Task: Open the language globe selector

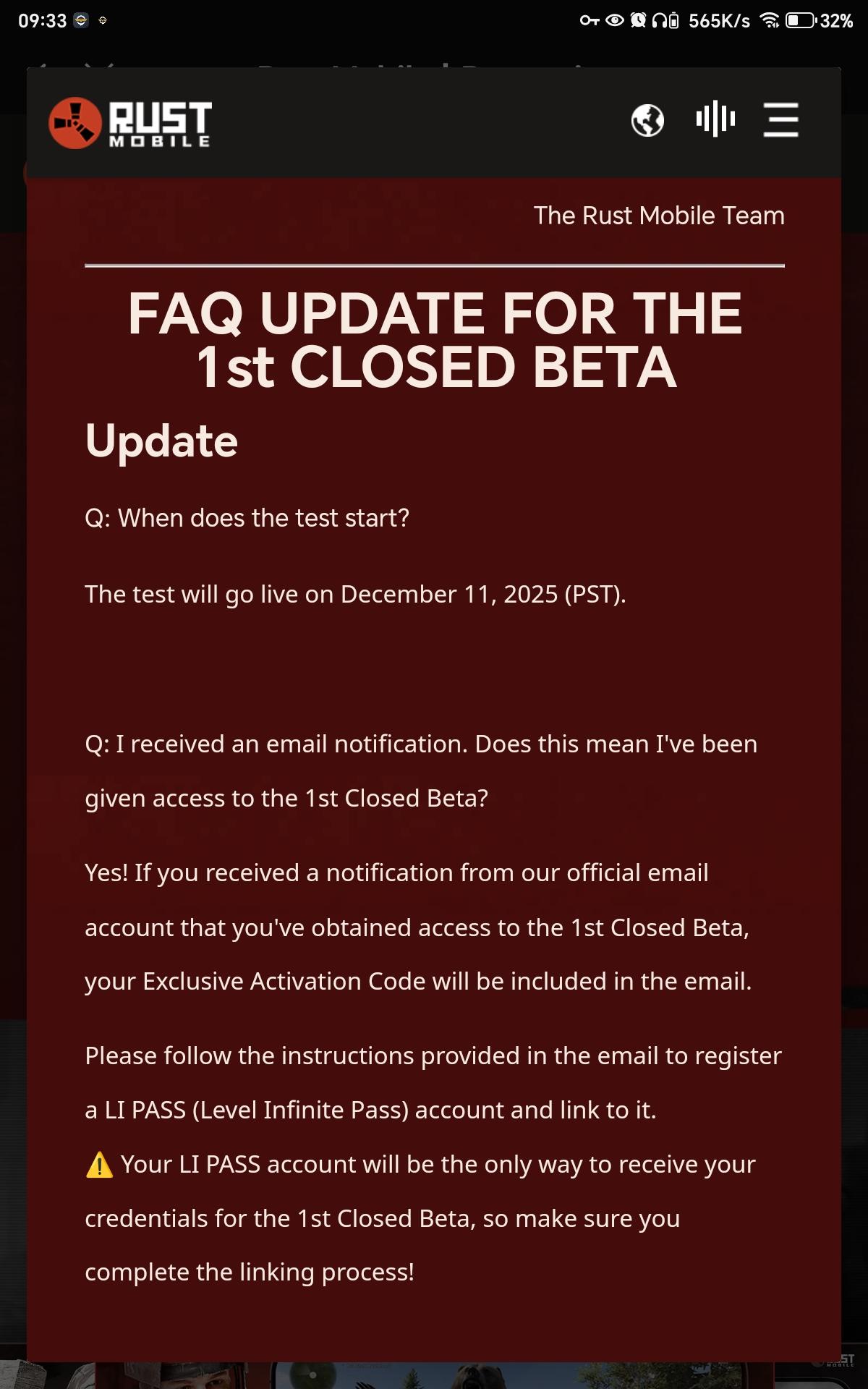Action: [x=647, y=120]
